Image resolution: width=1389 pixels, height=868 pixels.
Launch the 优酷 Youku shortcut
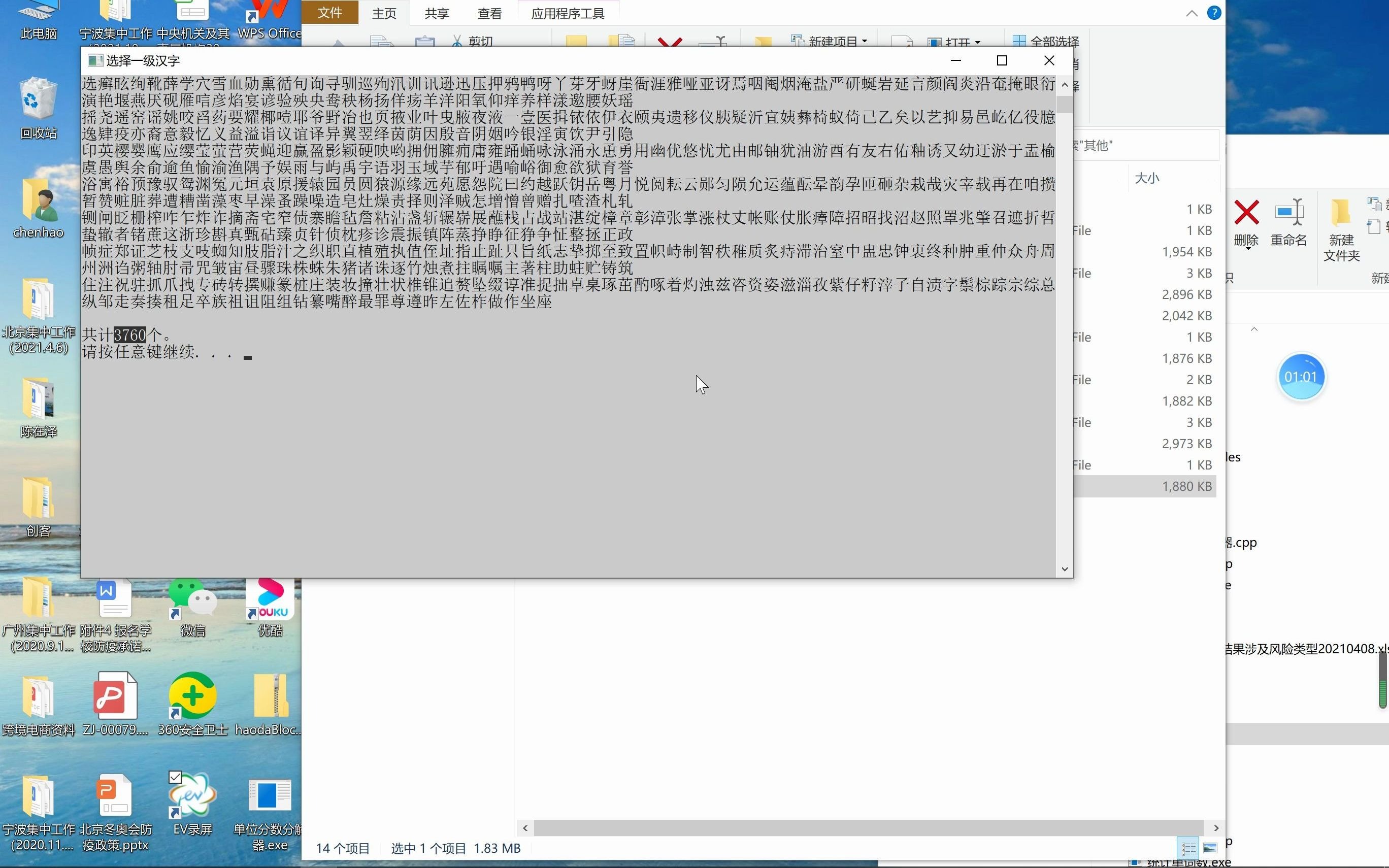coord(270,608)
